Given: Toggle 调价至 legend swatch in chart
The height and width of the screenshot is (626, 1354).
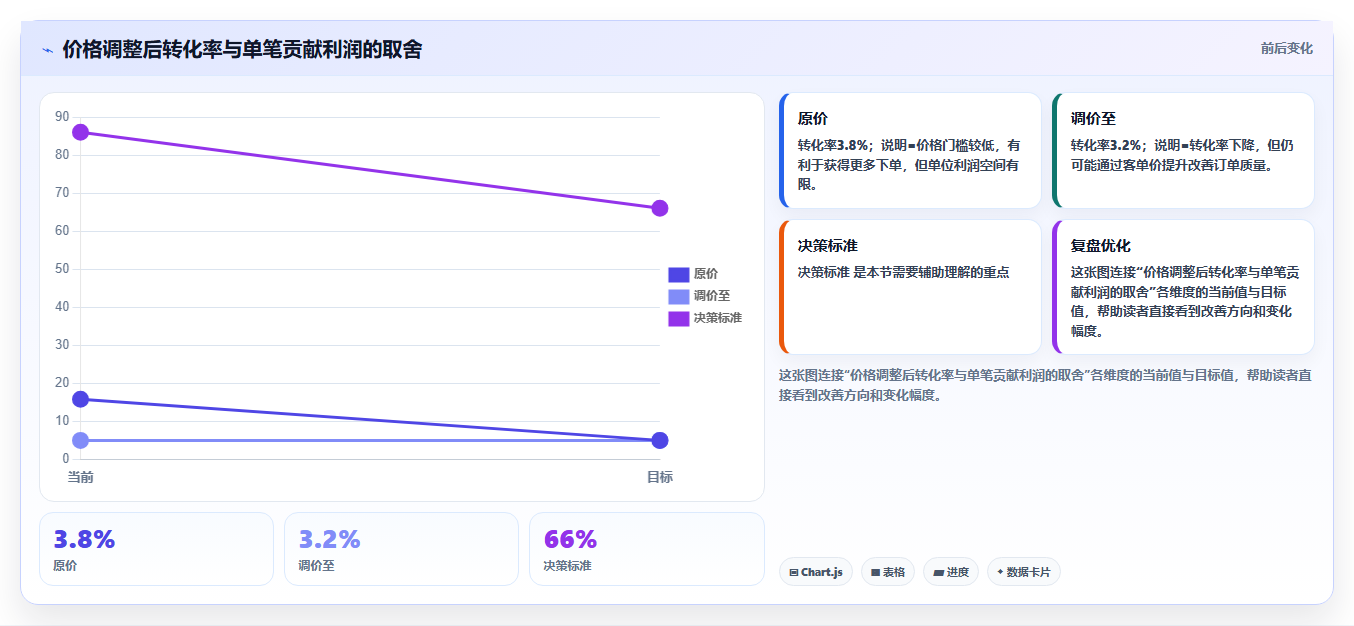Looking at the screenshot, I should tap(678, 296).
